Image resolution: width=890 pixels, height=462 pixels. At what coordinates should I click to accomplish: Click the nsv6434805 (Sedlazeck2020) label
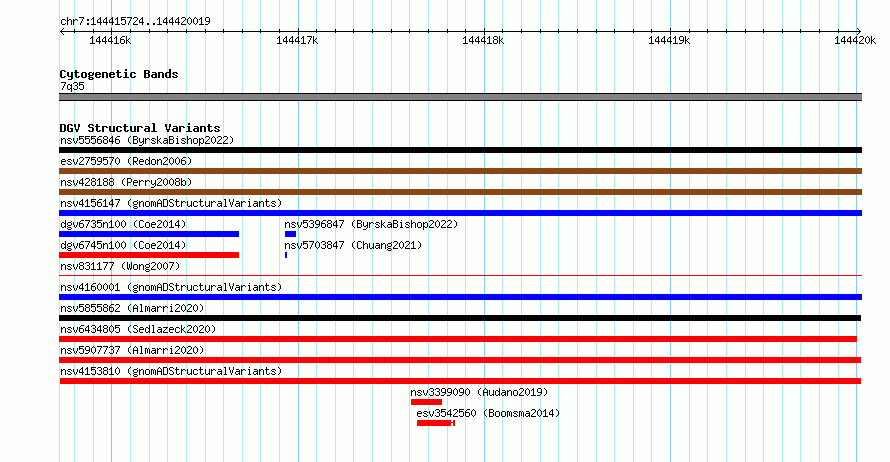point(138,329)
